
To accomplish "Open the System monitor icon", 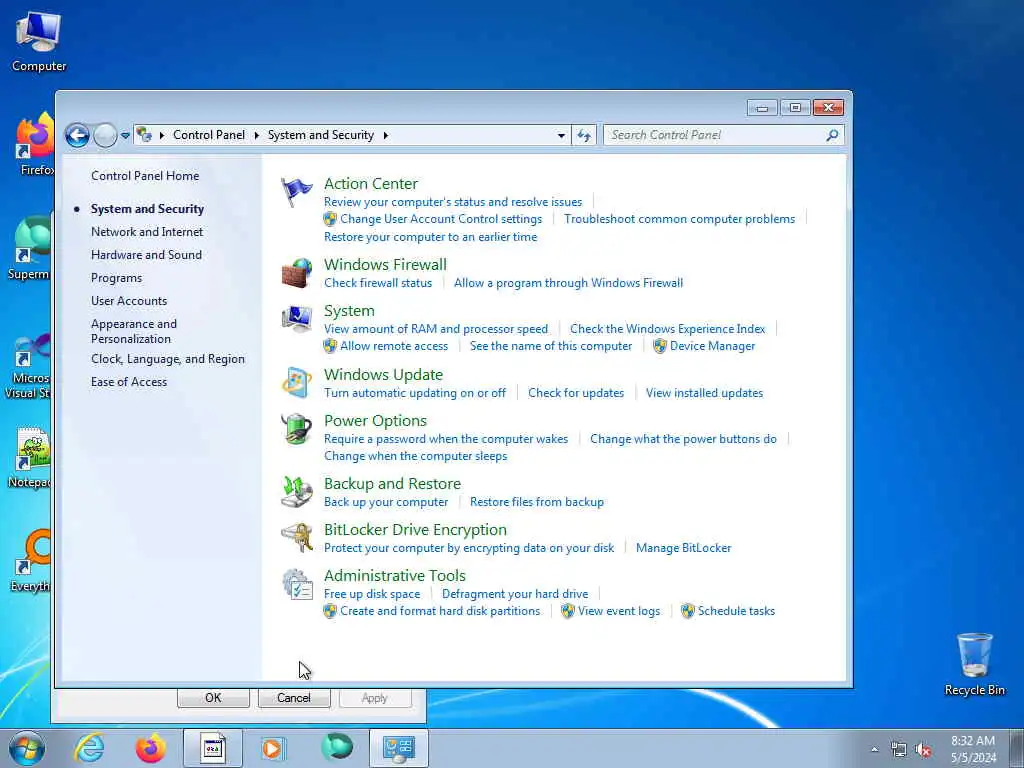I will (297, 319).
